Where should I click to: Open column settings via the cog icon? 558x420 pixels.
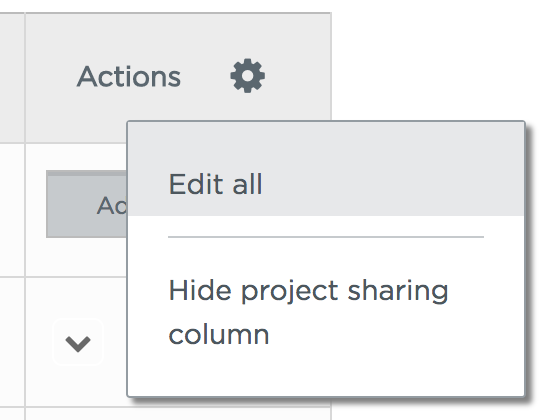[x=248, y=76]
